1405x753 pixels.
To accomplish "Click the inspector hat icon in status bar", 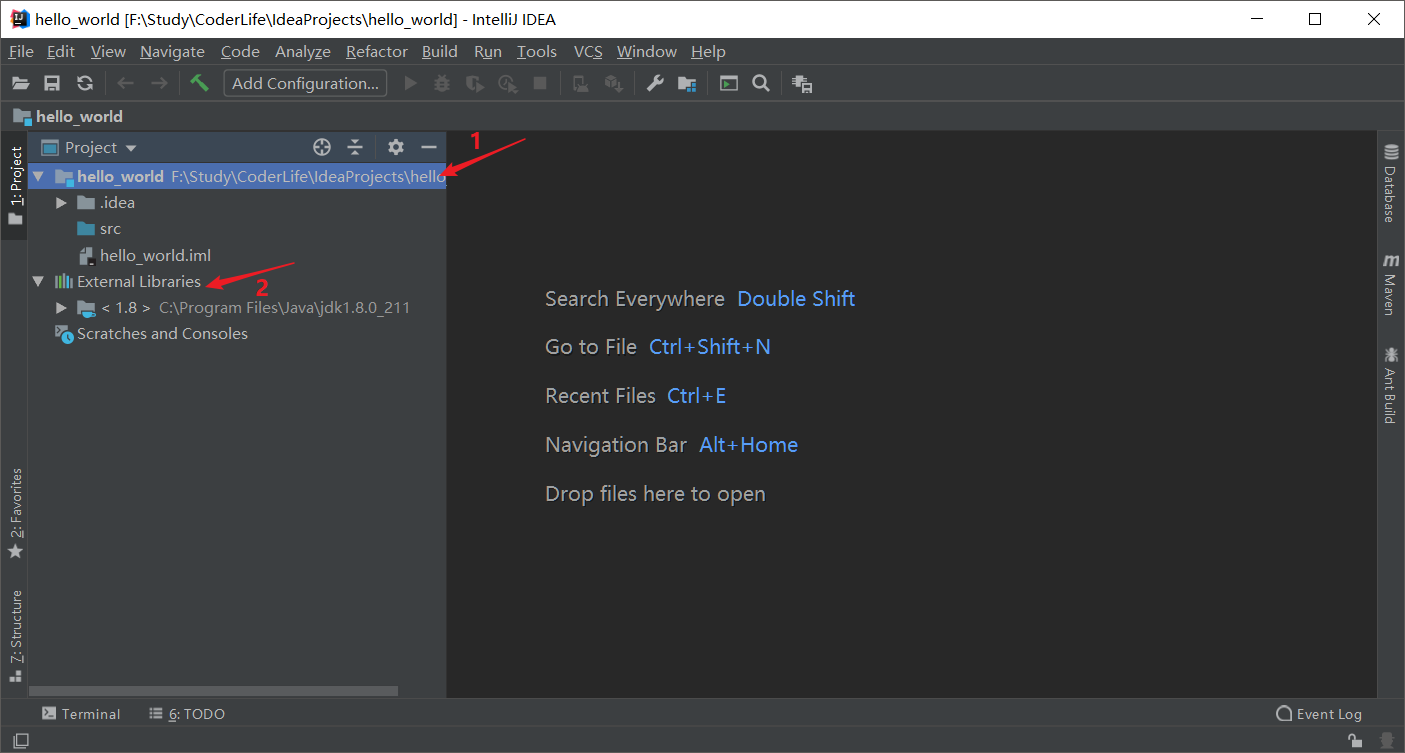I will [x=1387, y=741].
